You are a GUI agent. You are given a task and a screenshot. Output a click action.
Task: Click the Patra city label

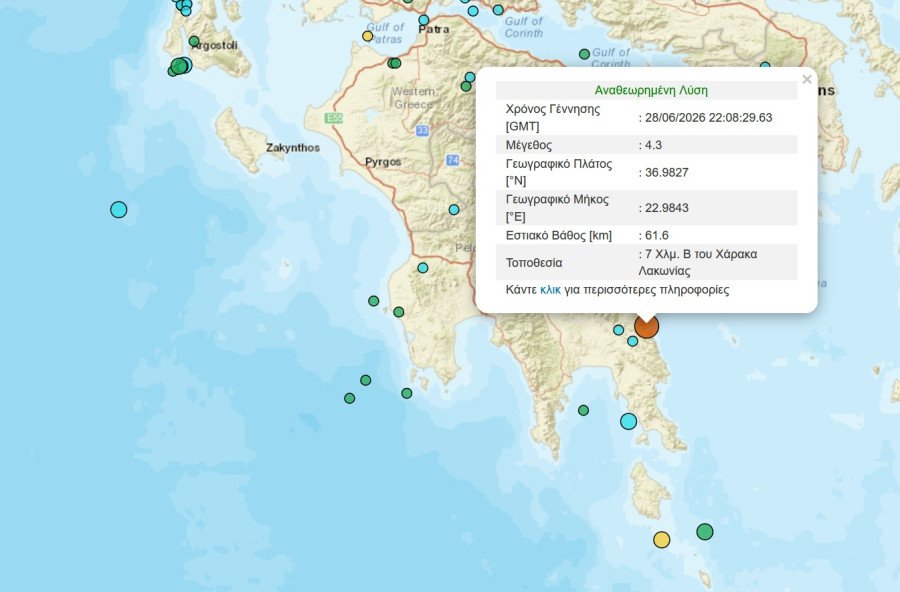click(x=434, y=29)
